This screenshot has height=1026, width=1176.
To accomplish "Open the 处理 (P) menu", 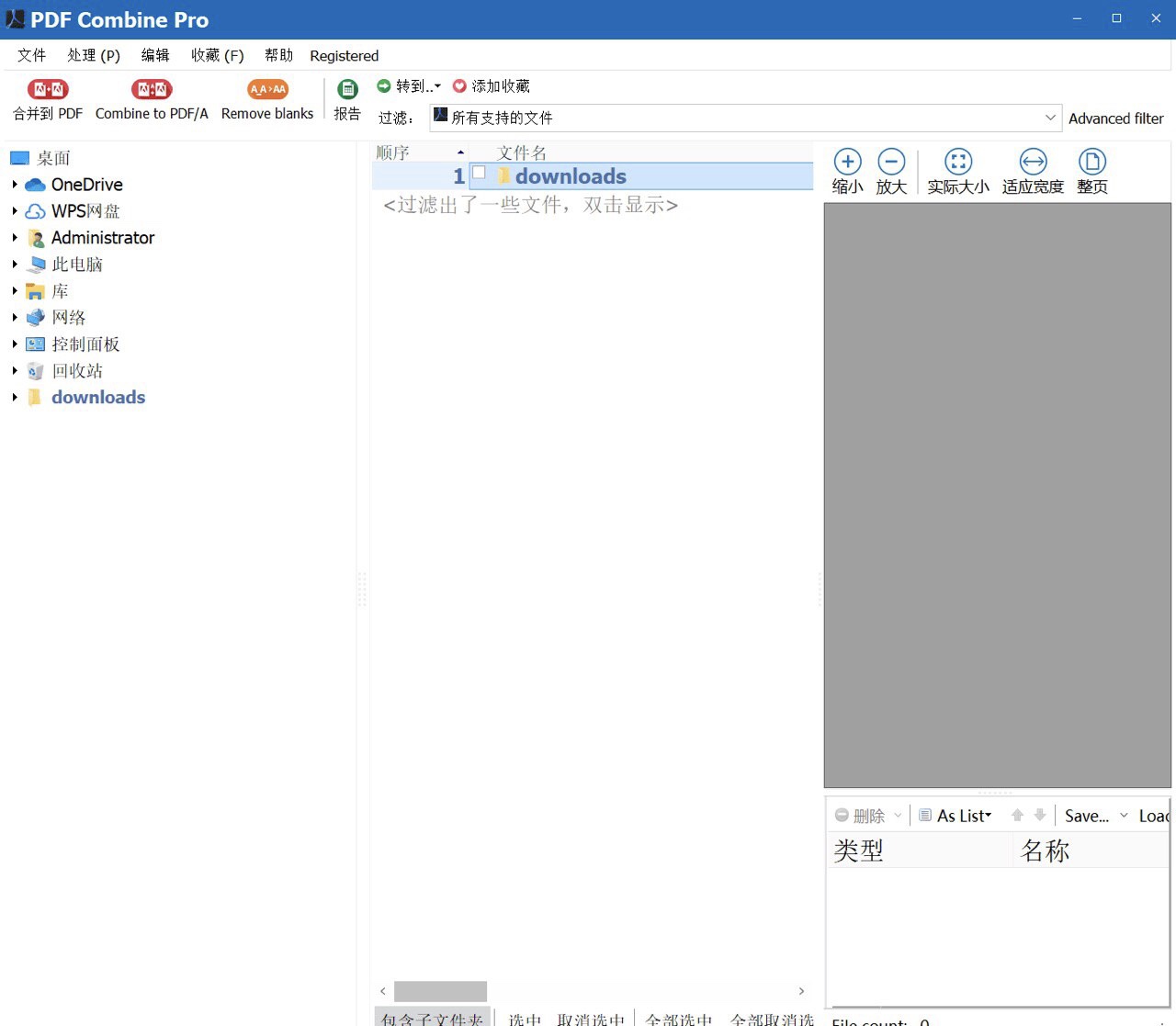I will tap(94, 55).
